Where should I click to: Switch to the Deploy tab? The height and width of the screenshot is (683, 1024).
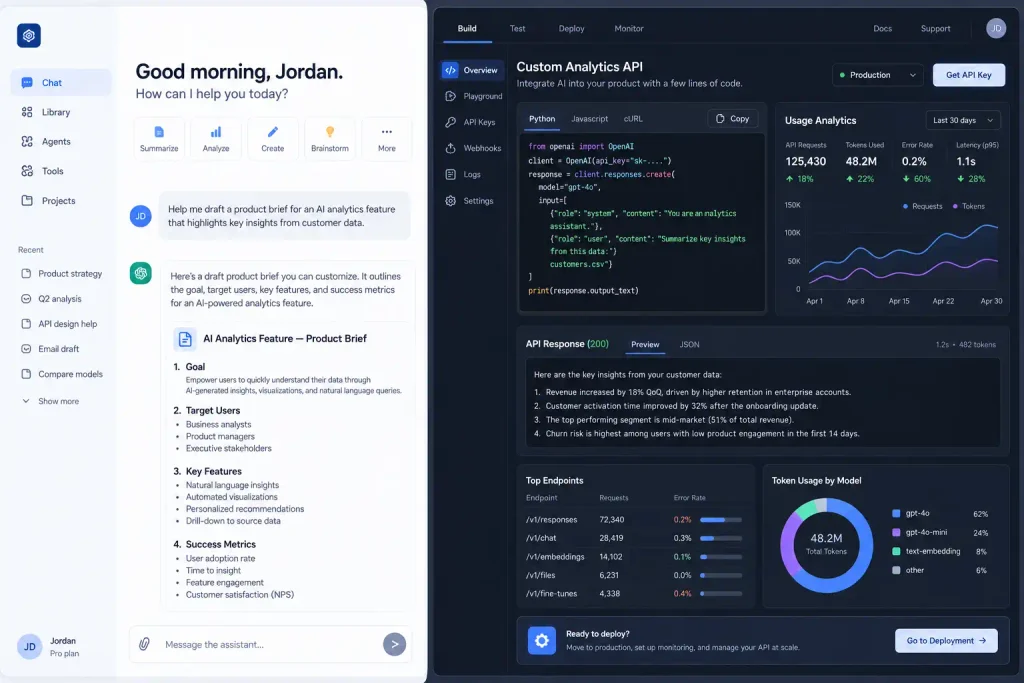571,29
